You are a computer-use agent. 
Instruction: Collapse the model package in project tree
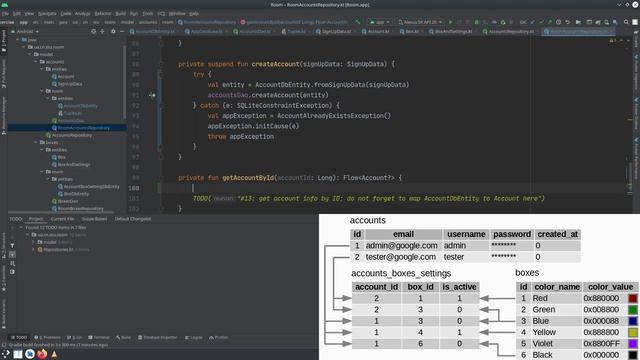30,54
